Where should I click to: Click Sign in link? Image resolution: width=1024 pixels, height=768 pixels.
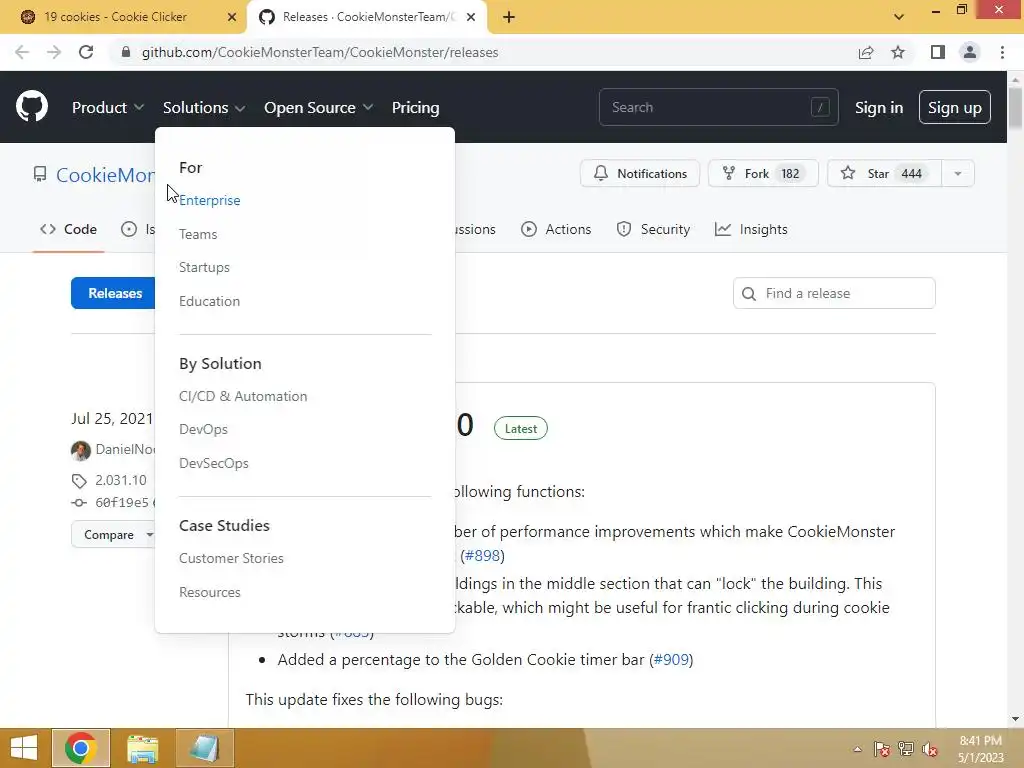click(x=879, y=108)
